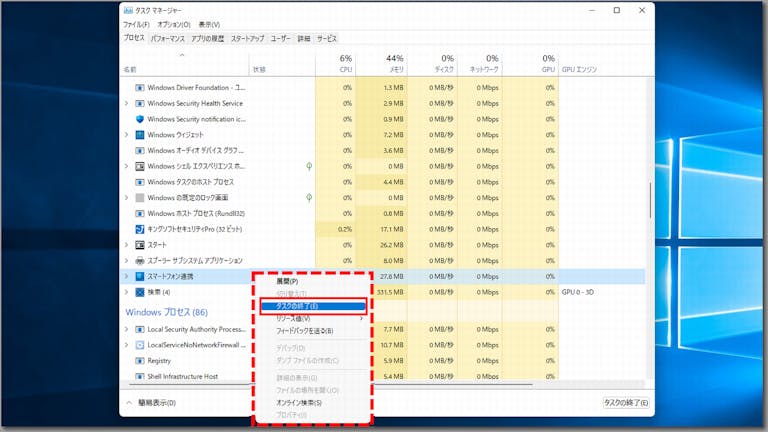Switch to the 詳細 tab
This screenshot has height=432, width=768.
click(x=304, y=38)
